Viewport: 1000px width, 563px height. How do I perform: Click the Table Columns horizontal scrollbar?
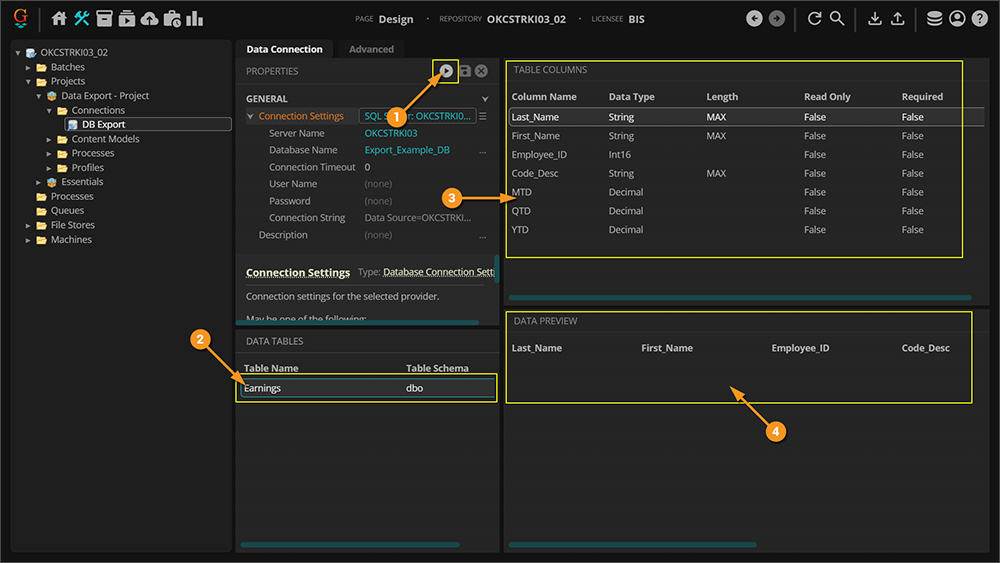(x=739, y=297)
